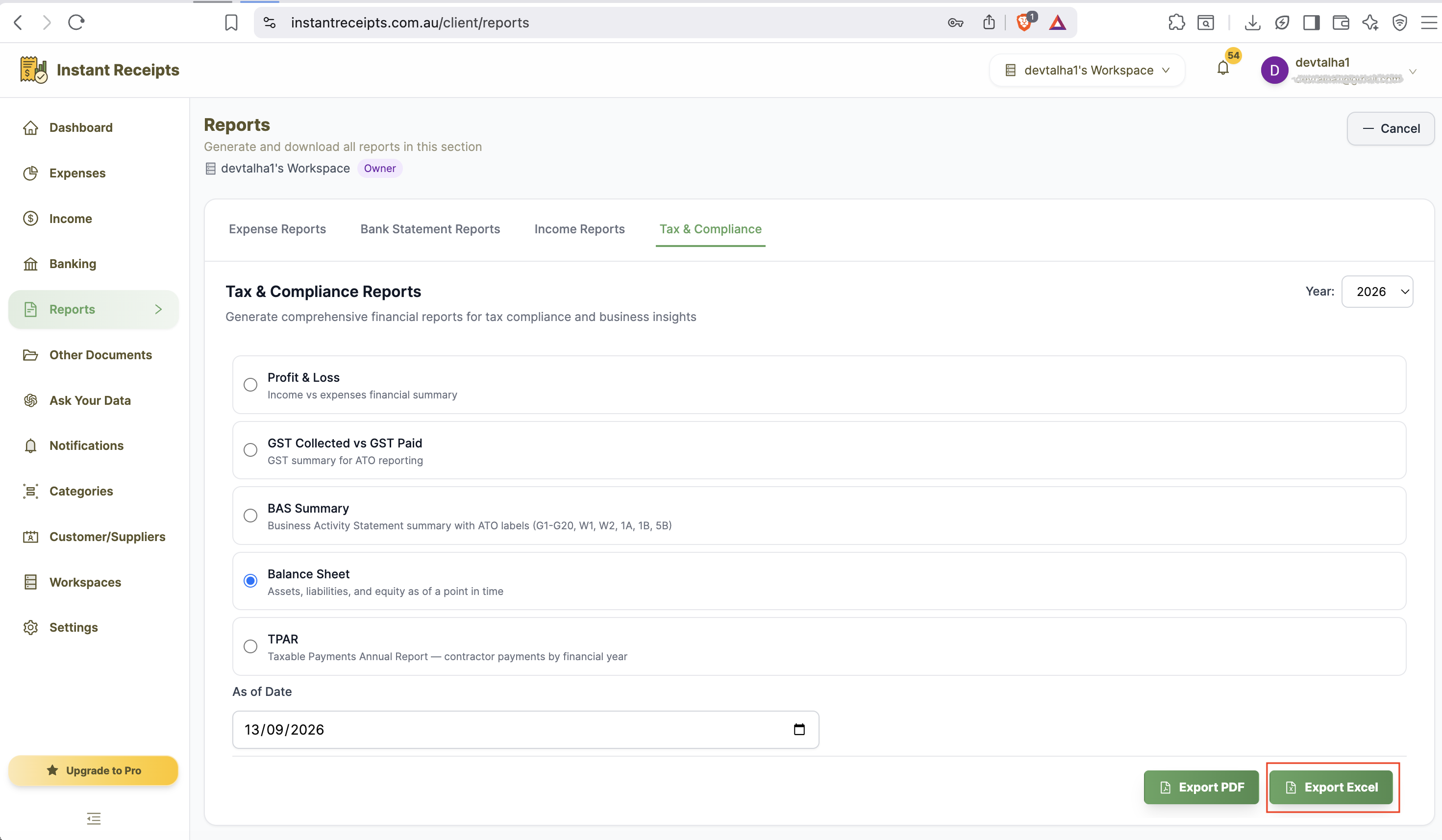
Task: Click the browser address bar URL
Action: click(x=410, y=23)
